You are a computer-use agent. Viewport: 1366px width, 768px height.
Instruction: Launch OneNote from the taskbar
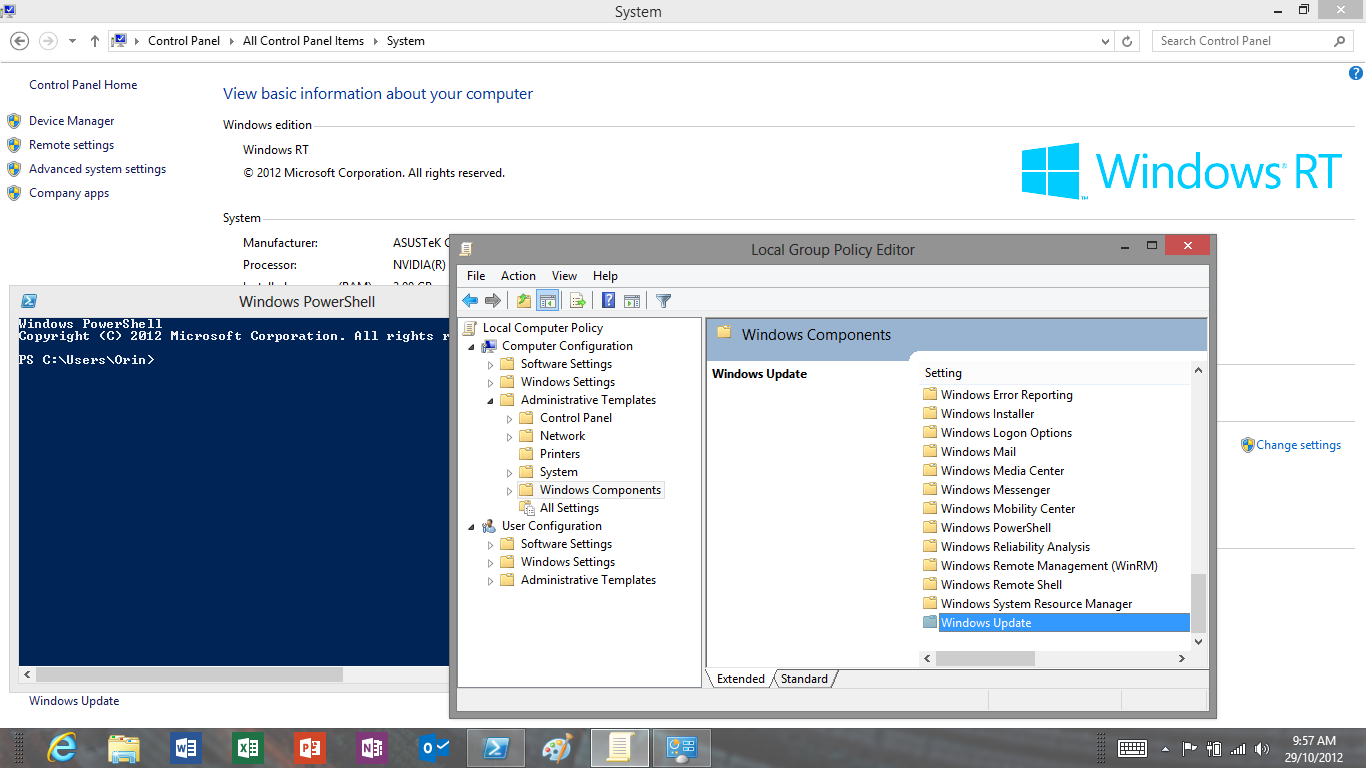(372, 748)
